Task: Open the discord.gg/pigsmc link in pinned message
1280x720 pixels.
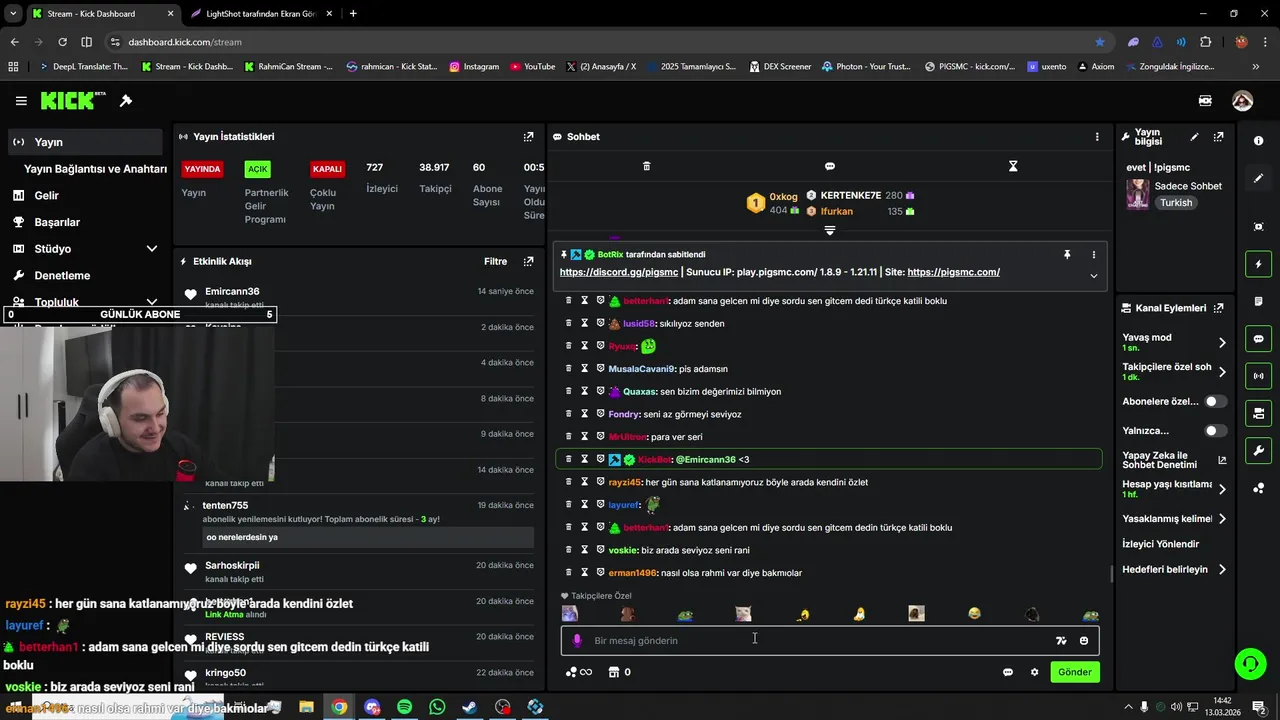Action: (620, 272)
